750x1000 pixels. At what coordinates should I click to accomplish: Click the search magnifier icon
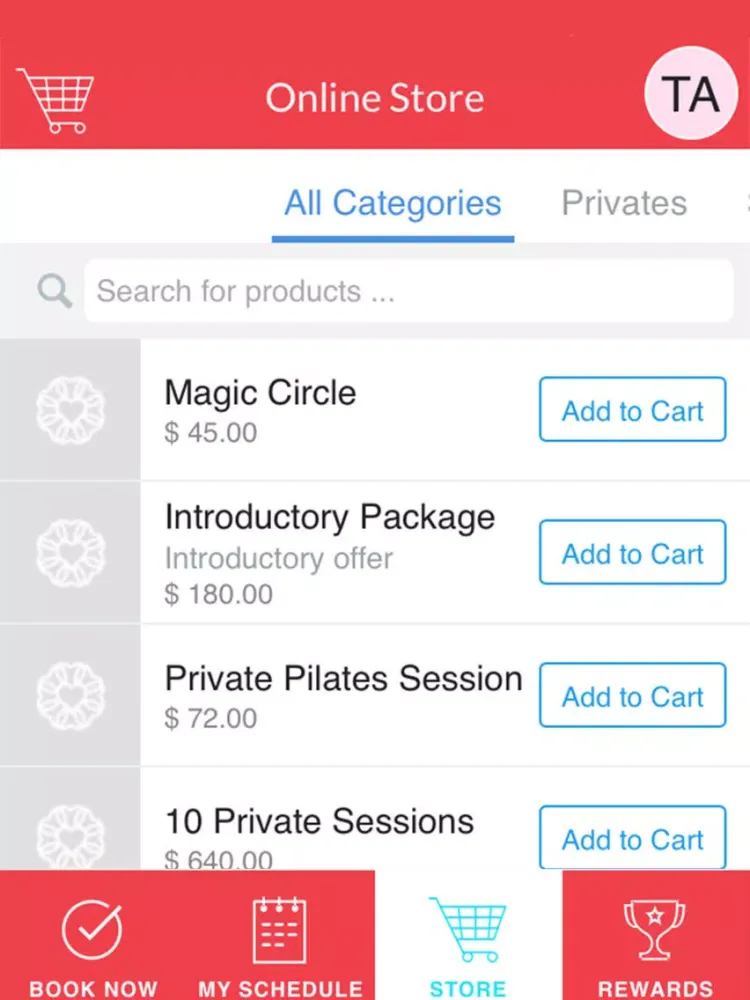click(54, 291)
